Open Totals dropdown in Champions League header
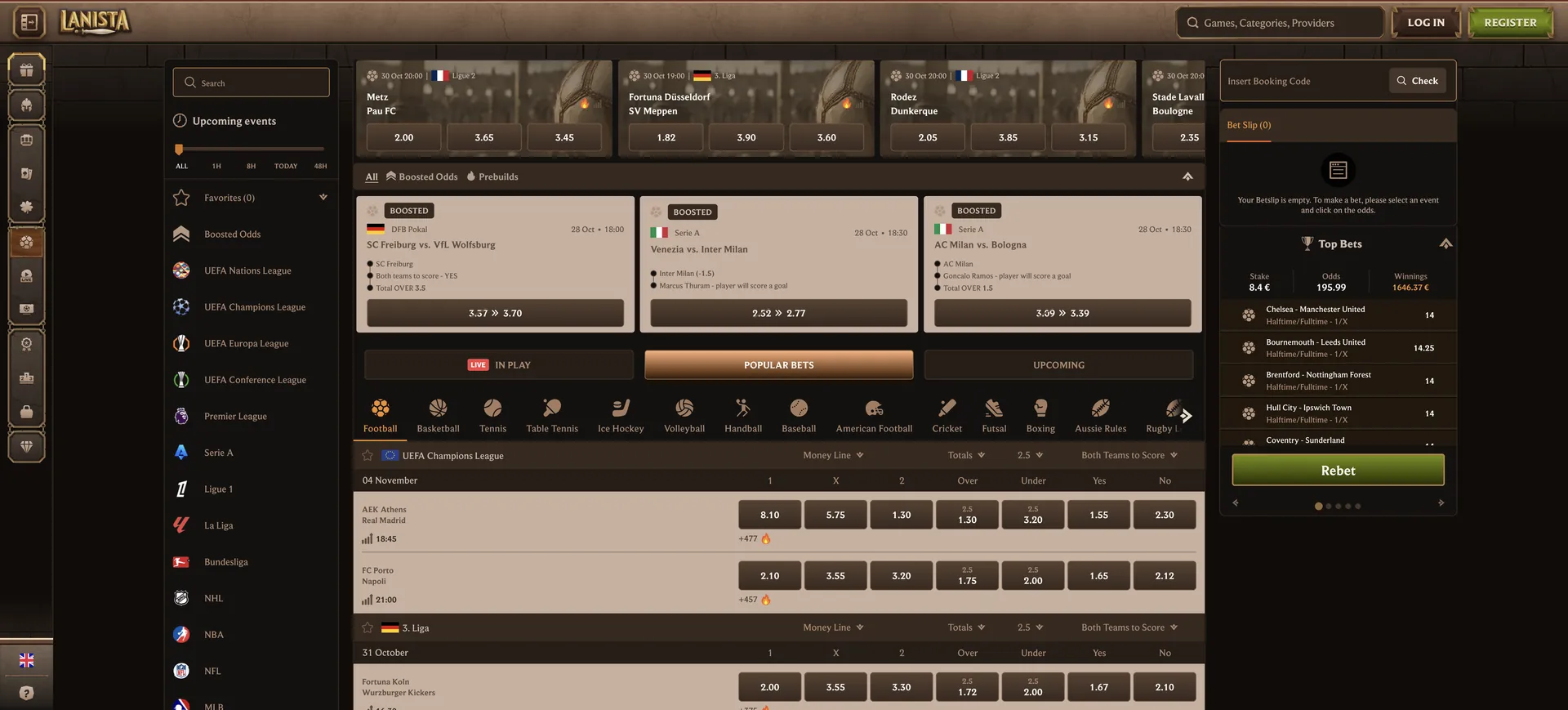This screenshot has height=710, width=1568. click(x=966, y=455)
